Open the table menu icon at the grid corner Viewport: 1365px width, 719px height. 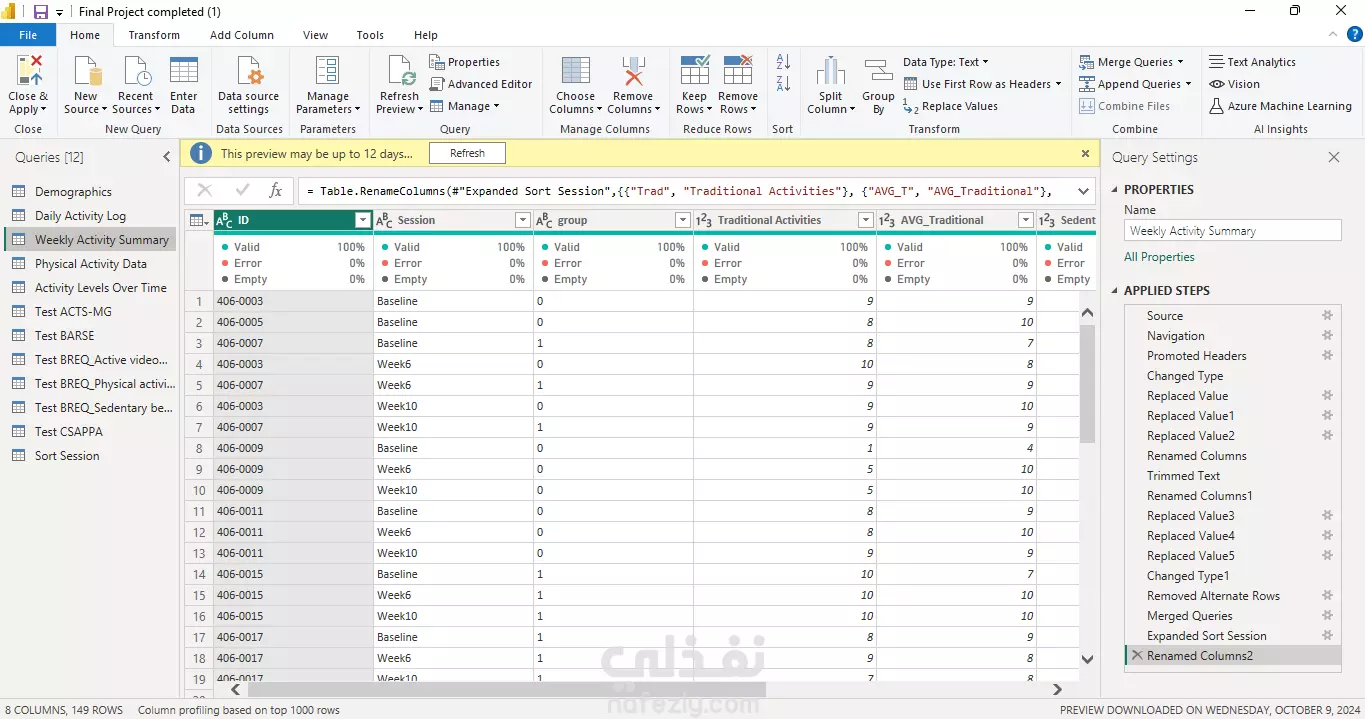coord(198,220)
